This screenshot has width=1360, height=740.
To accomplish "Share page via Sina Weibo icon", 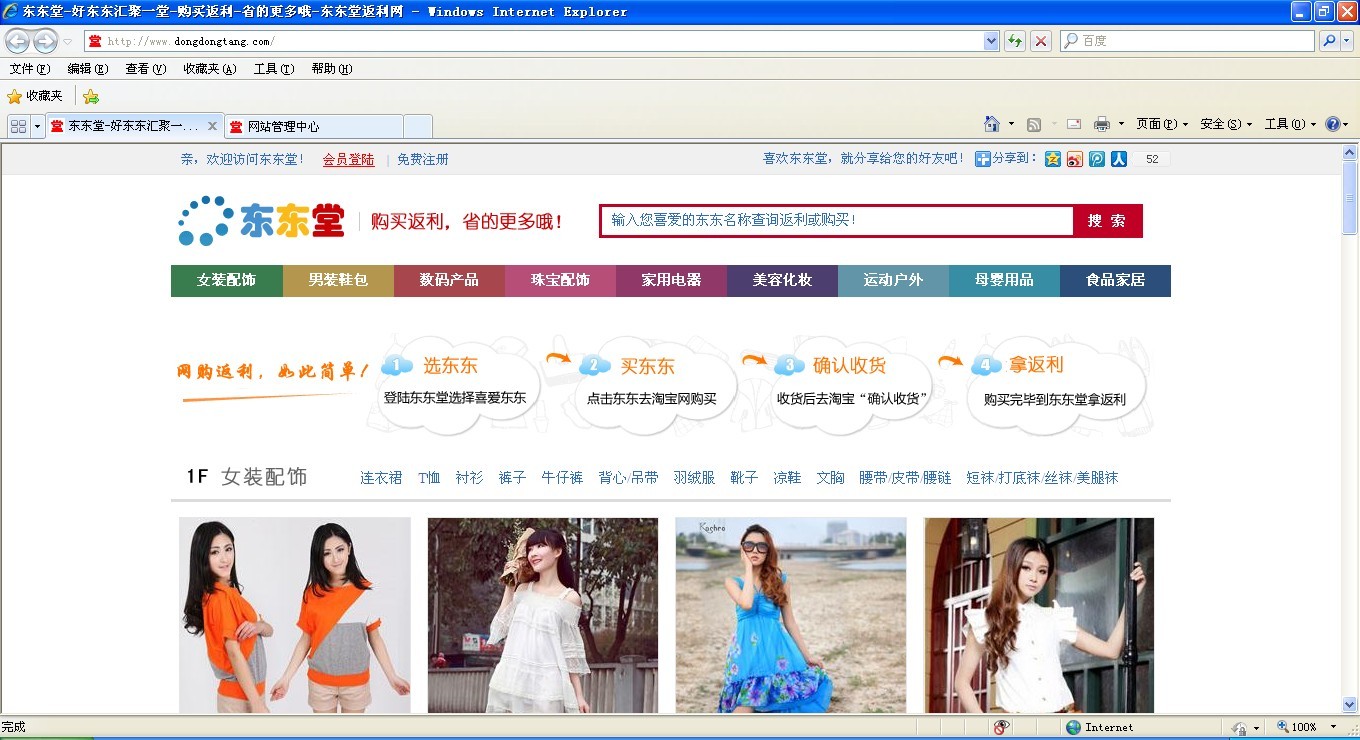I will [1074, 159].
